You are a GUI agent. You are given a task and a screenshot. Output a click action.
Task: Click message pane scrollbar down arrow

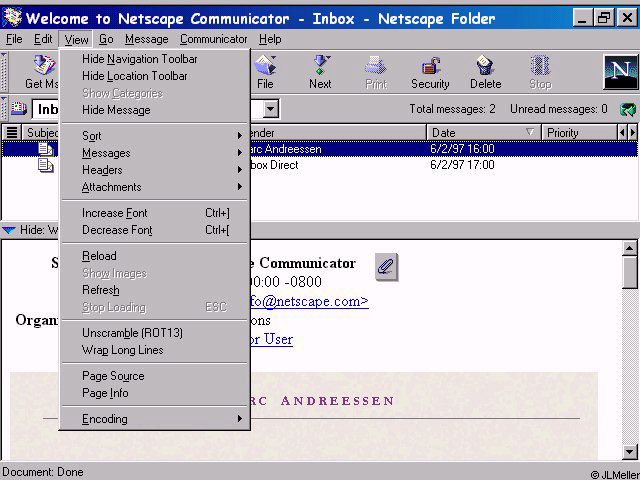629,451
